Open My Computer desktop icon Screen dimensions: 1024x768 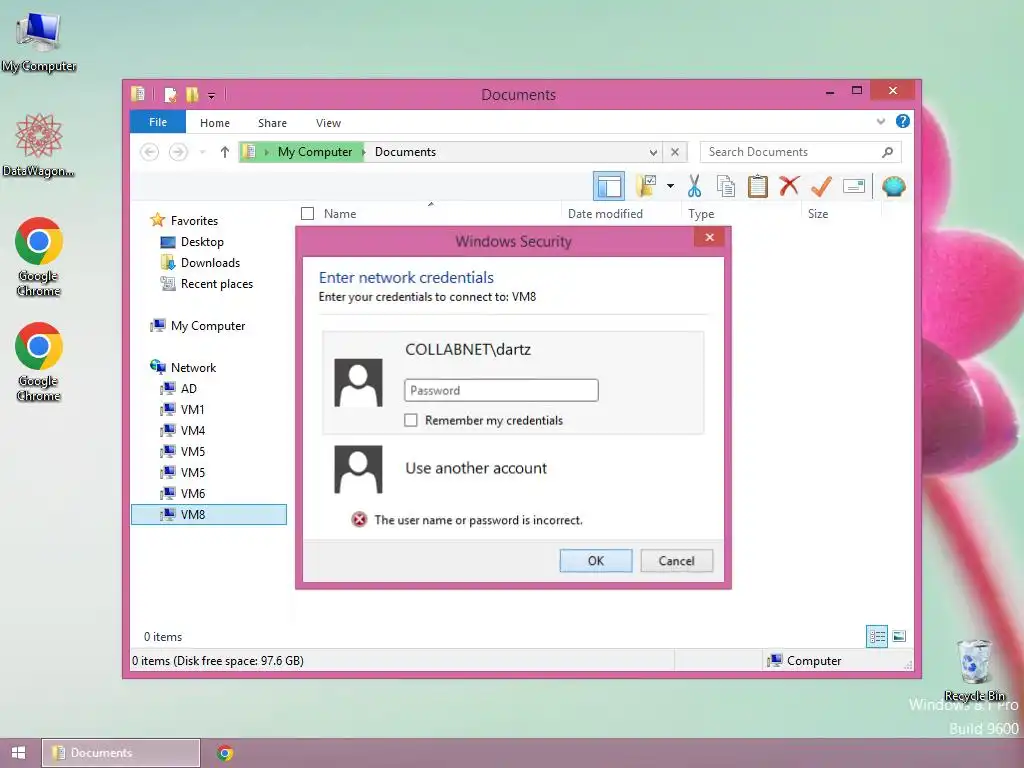coord(39,41)
